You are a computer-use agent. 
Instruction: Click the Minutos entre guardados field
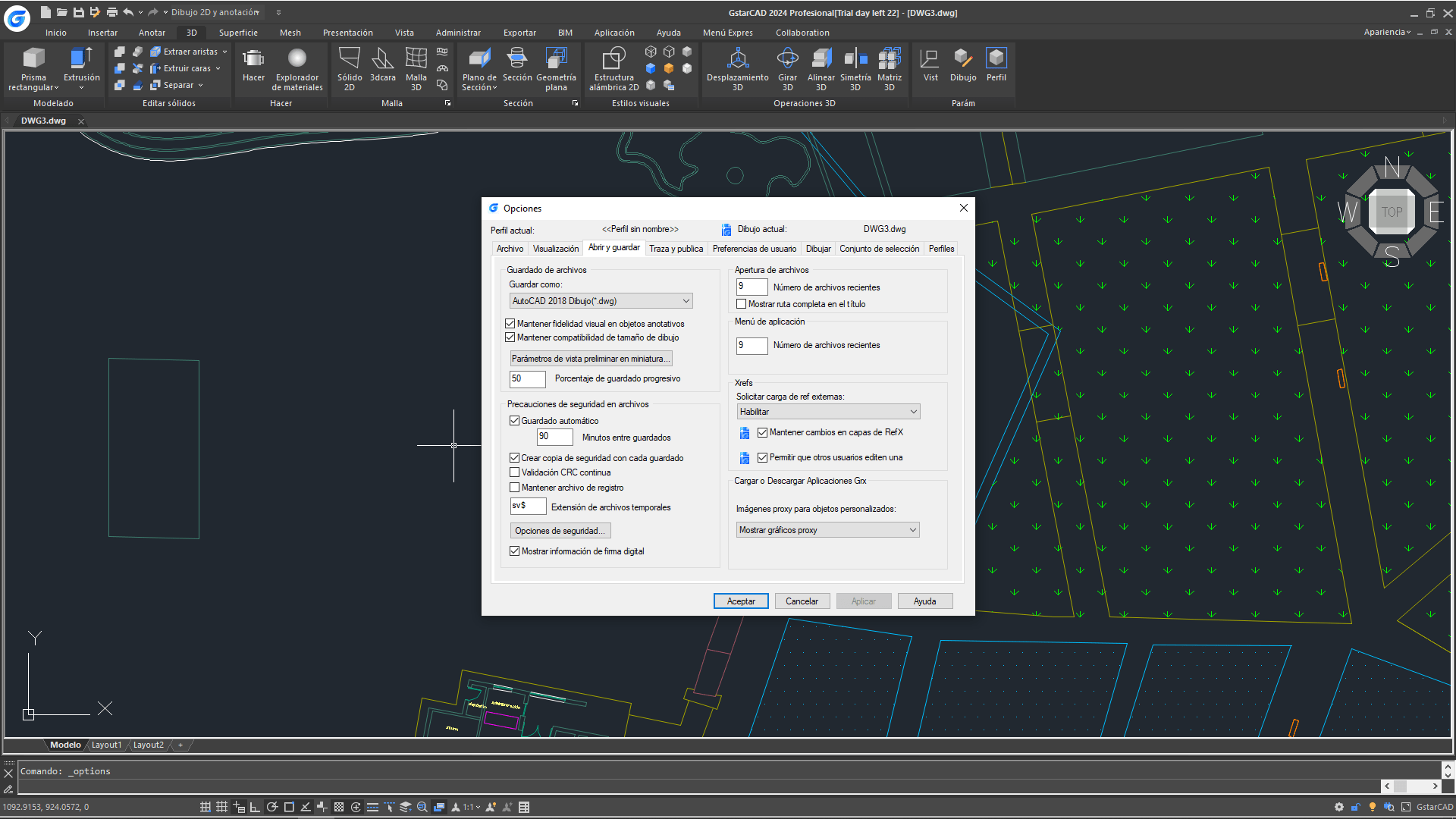pos(554,437)
